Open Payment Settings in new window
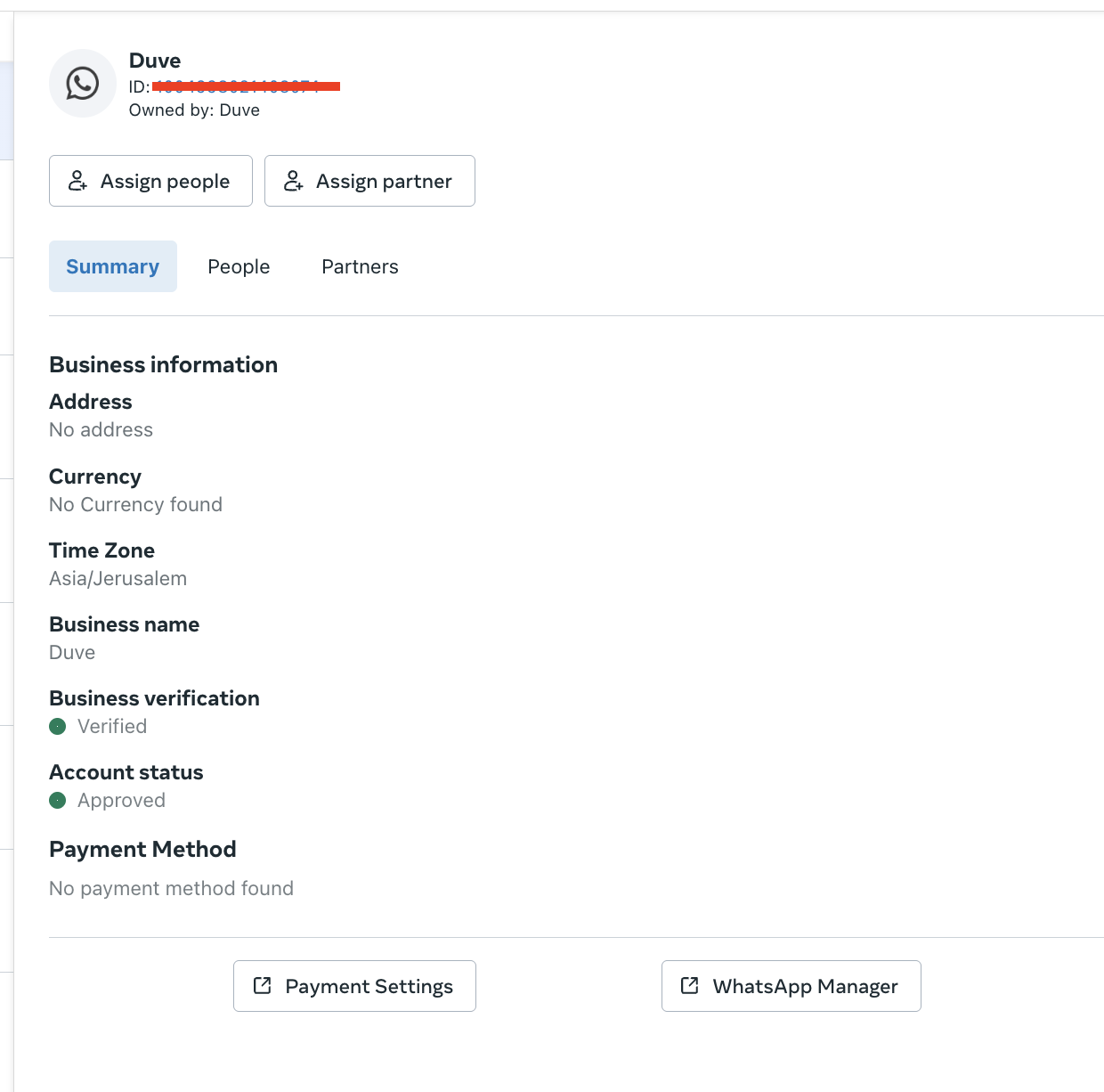Image resolution: width=1104 pixels, height=1092 pixels. coord(354,986)
